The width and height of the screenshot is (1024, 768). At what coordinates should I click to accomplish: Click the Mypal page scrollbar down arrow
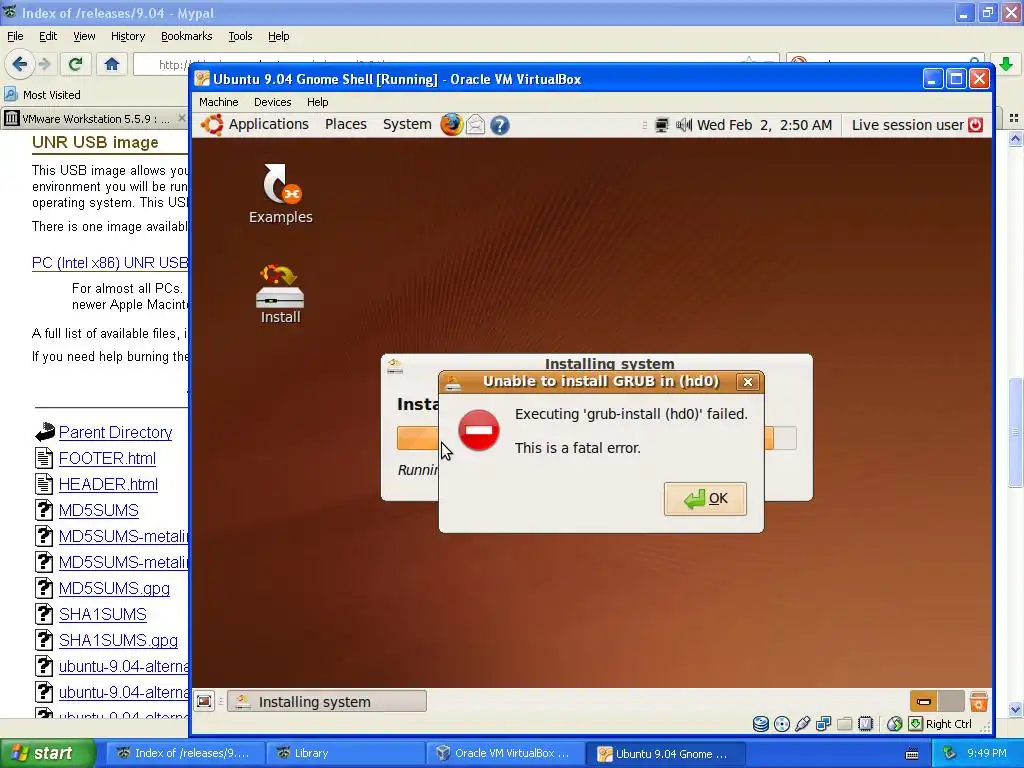pyautogui.click(x=1015, y=709)
